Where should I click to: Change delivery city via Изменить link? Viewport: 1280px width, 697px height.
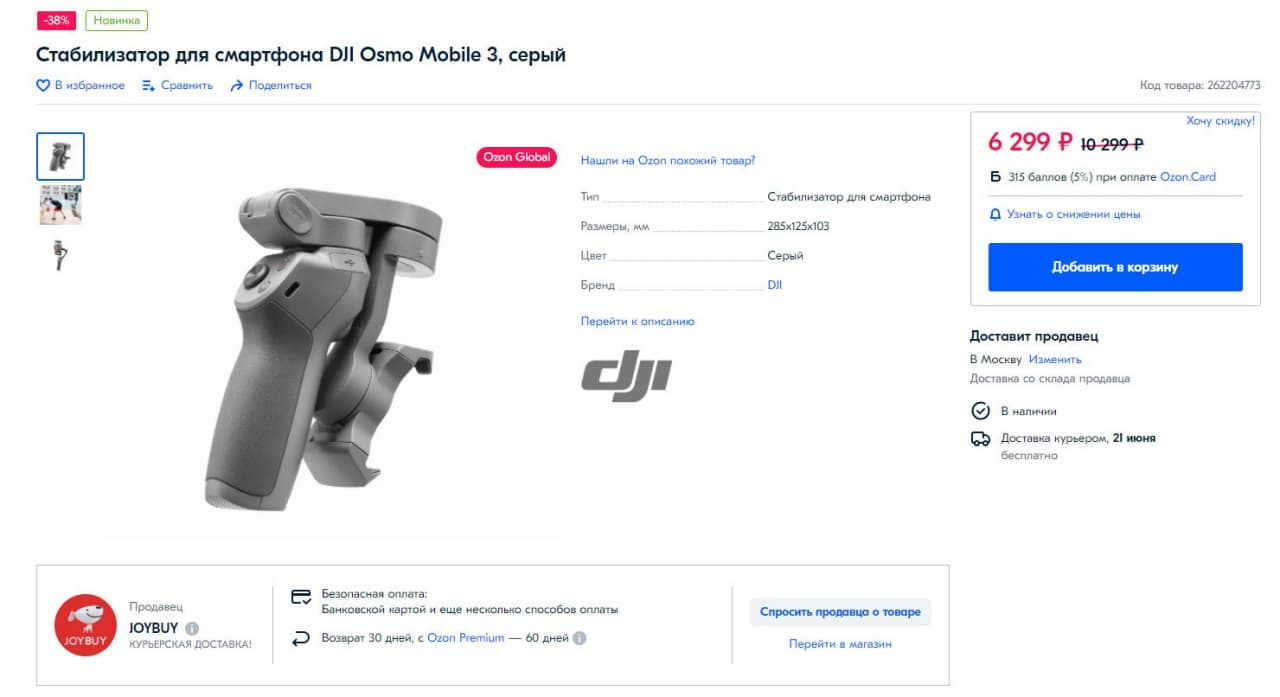pos(1055,359)
